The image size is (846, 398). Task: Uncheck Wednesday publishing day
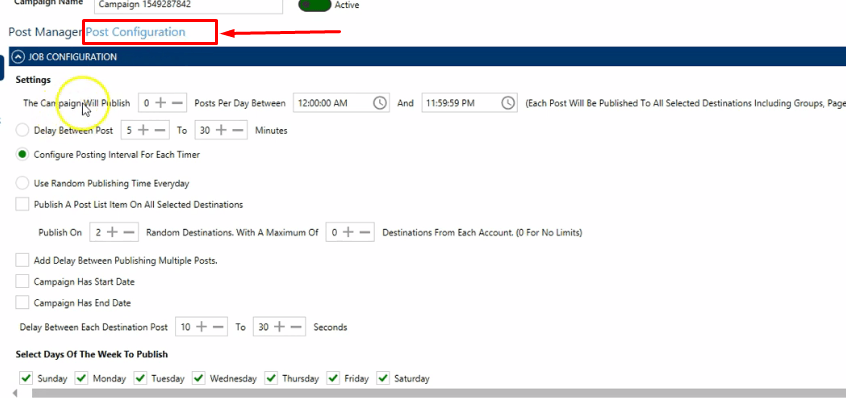[x=199, y=378]
